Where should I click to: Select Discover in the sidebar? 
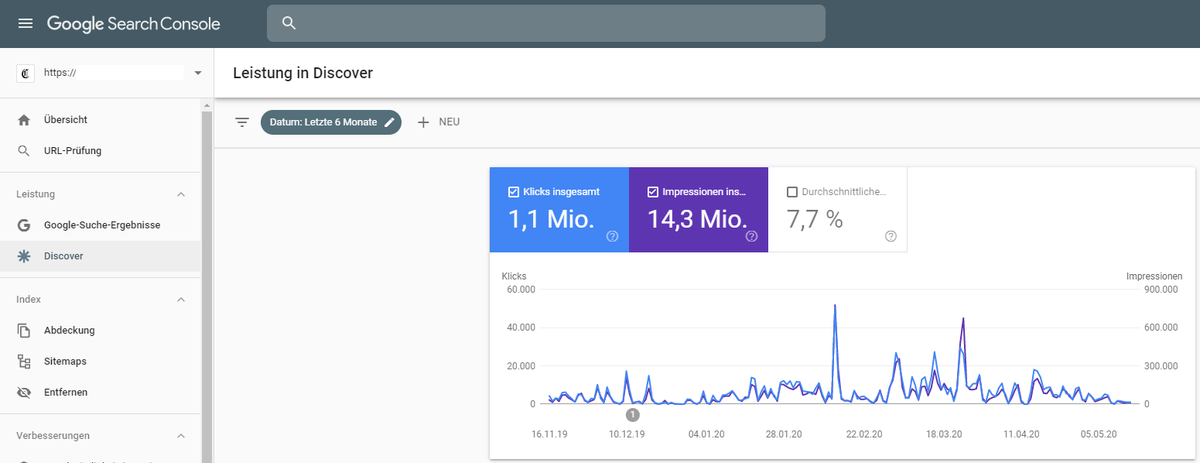[x=100, y=256]
